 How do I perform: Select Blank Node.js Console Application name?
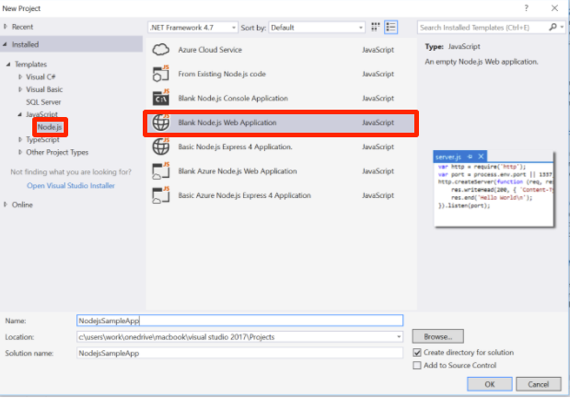[x=233, y=98]
